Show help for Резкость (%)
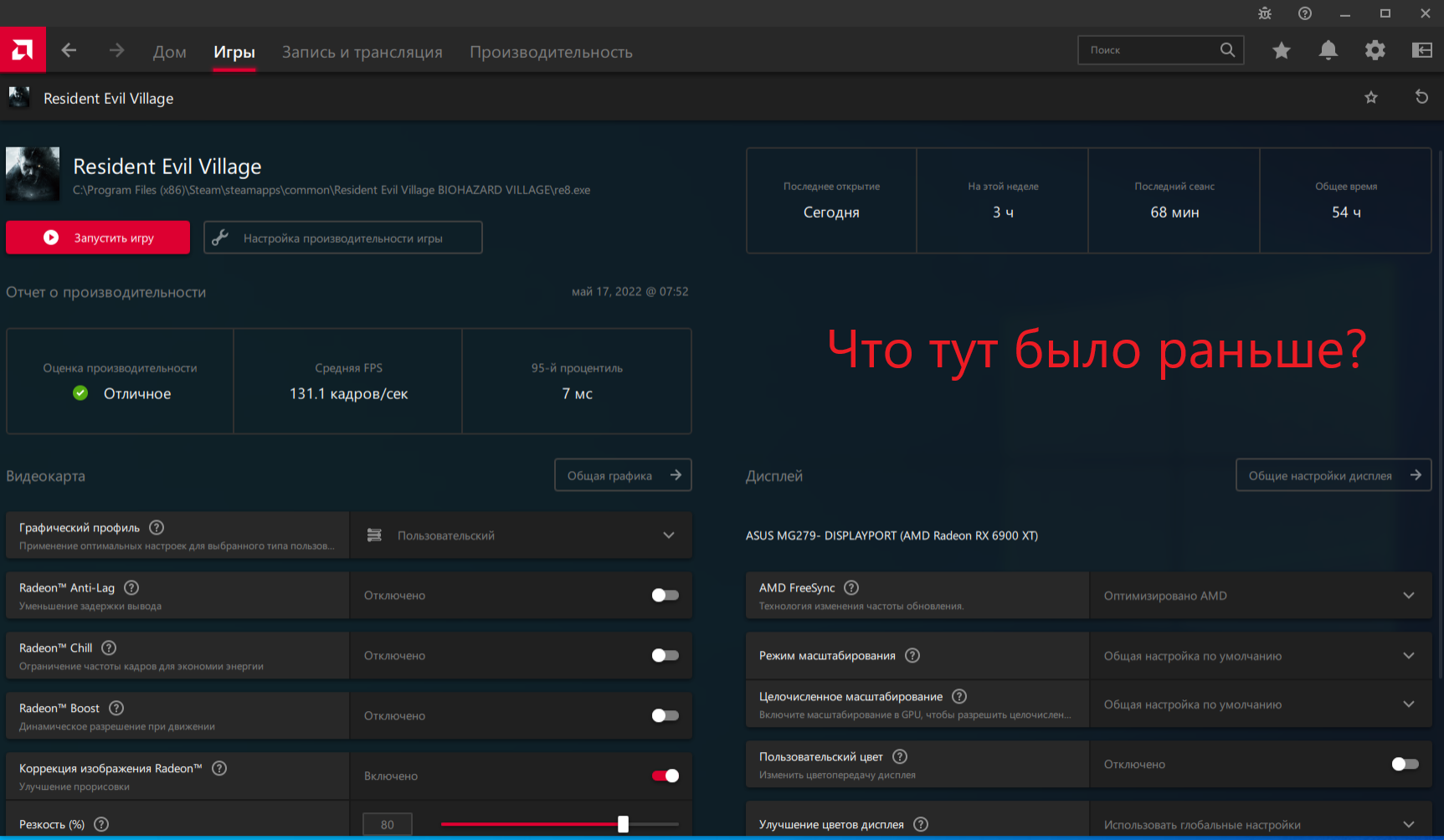This screenshot has width=1444, height=840. [x=101, y=824]
